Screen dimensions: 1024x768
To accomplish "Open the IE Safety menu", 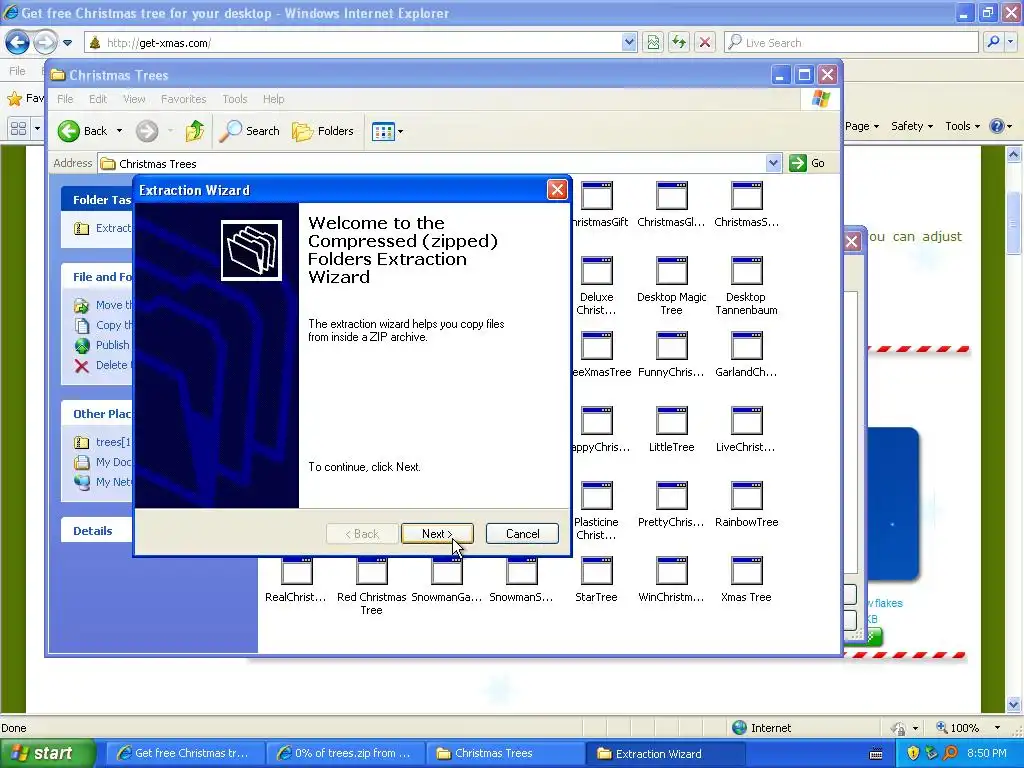I will [912, 126].
